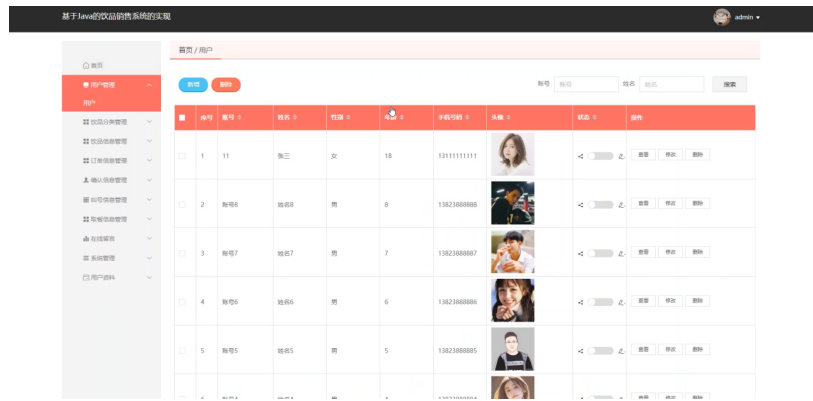
Task: Toggle status switch for user 姓名8
Action: (x=600, y=205)
